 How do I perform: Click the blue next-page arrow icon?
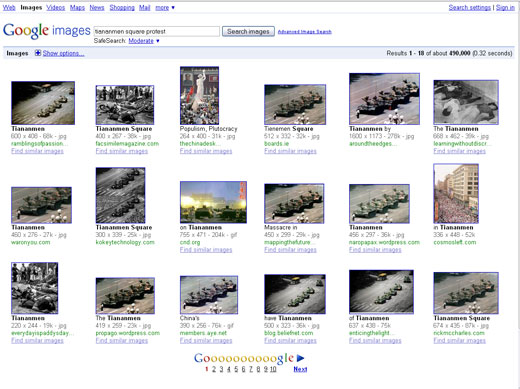tap(300, 358)
